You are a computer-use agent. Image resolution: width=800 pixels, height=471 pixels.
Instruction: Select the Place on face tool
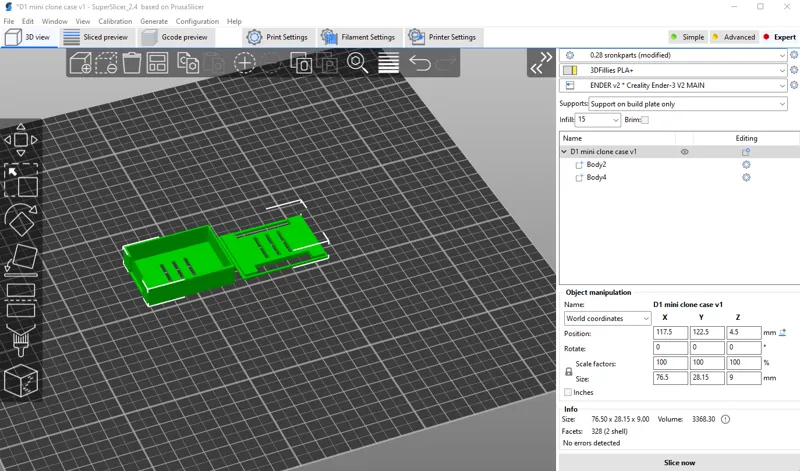(21, 259)
